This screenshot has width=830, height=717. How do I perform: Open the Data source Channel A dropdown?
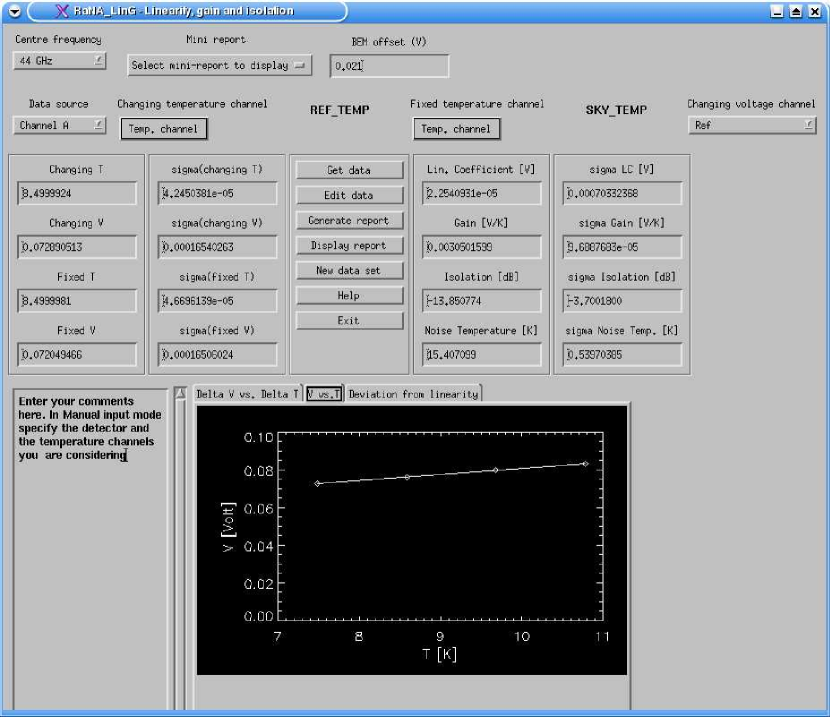click(x=61, y=126)
